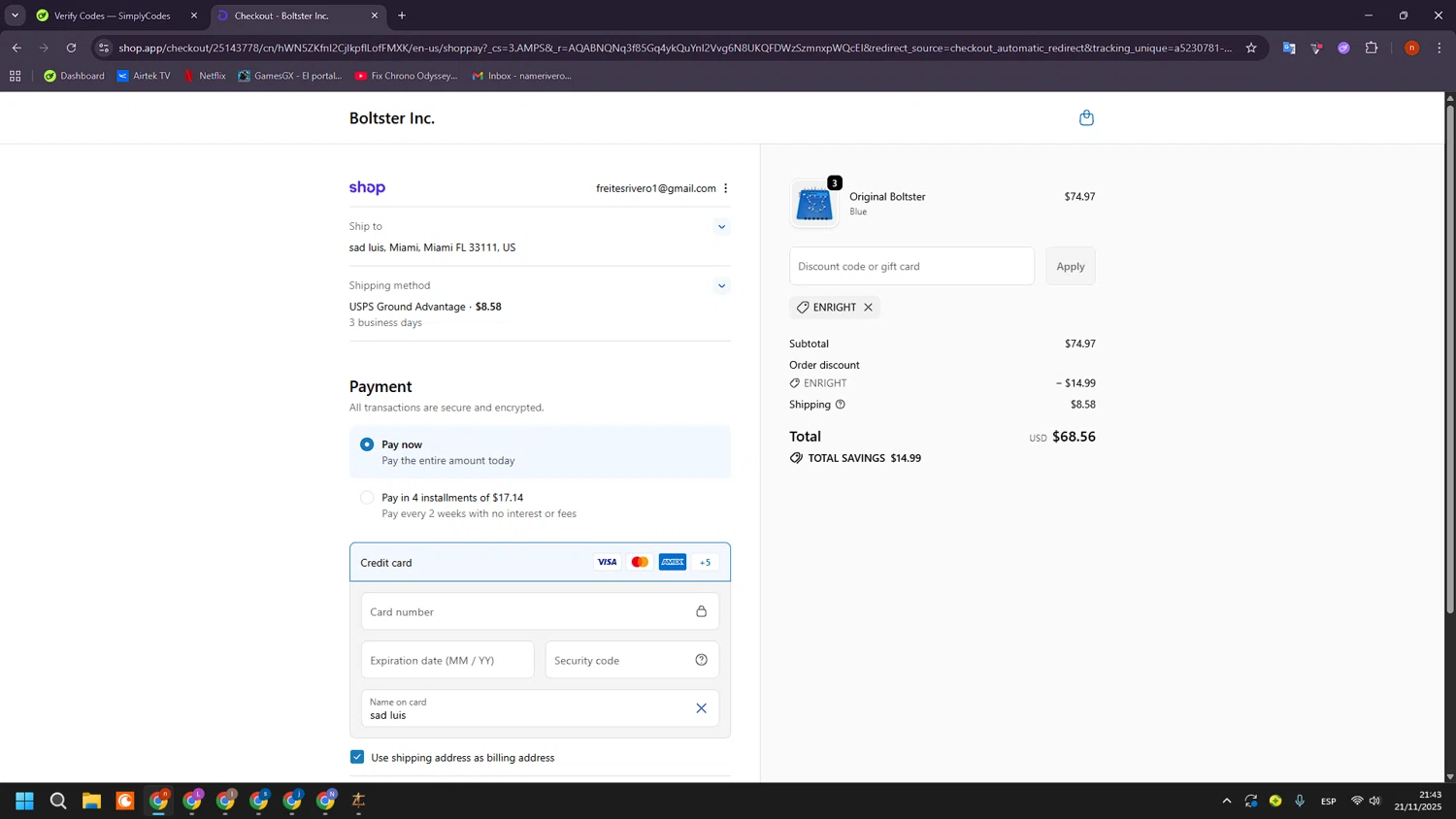Select Pay in 4 installments option
This screenshot has height=819, width=1456.
[367, 498]
